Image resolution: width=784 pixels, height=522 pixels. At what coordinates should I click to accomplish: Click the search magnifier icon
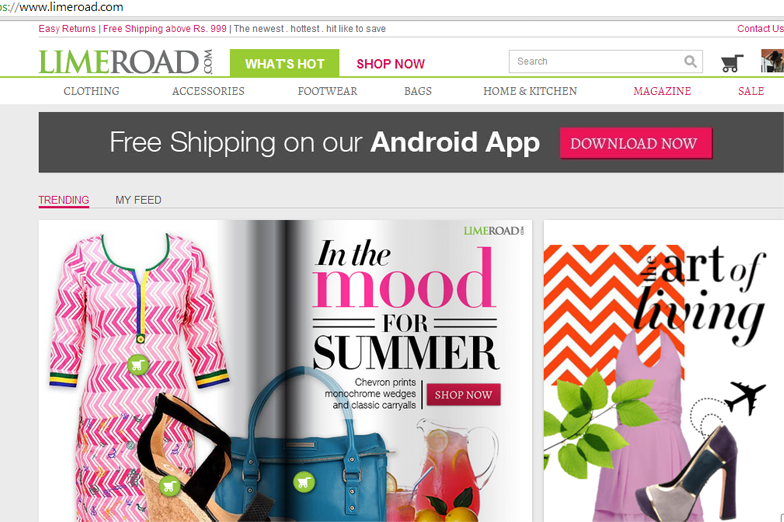pos(690,62)
